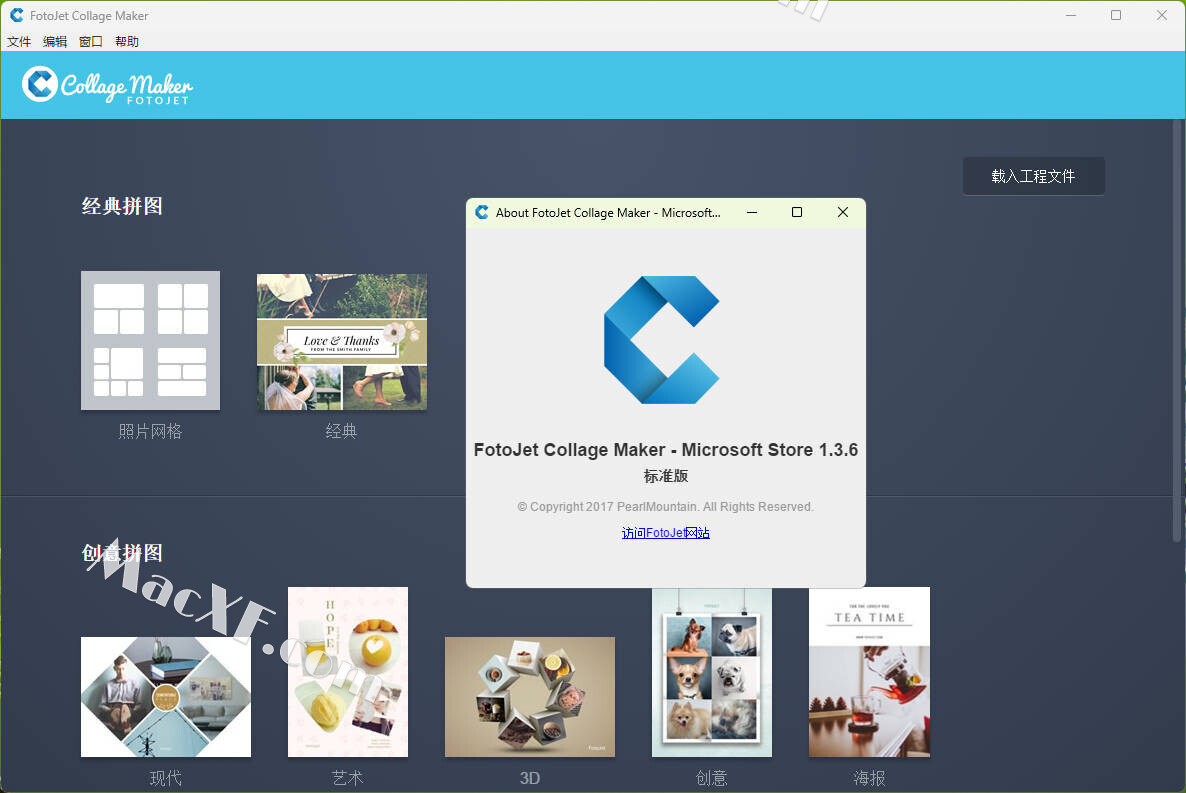Click the FotoJet icon in main title bar
1186x793 pixels.
tap(17, 15)
